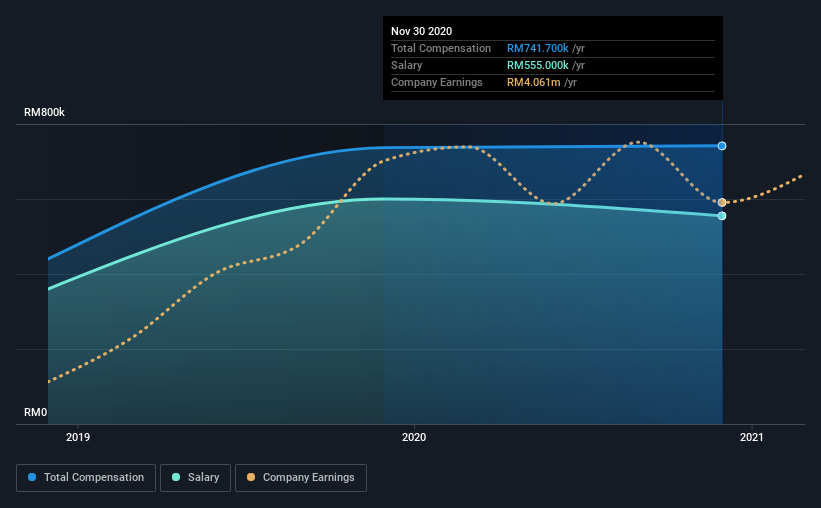Click the 2020 x-axis label

point(414,437)
